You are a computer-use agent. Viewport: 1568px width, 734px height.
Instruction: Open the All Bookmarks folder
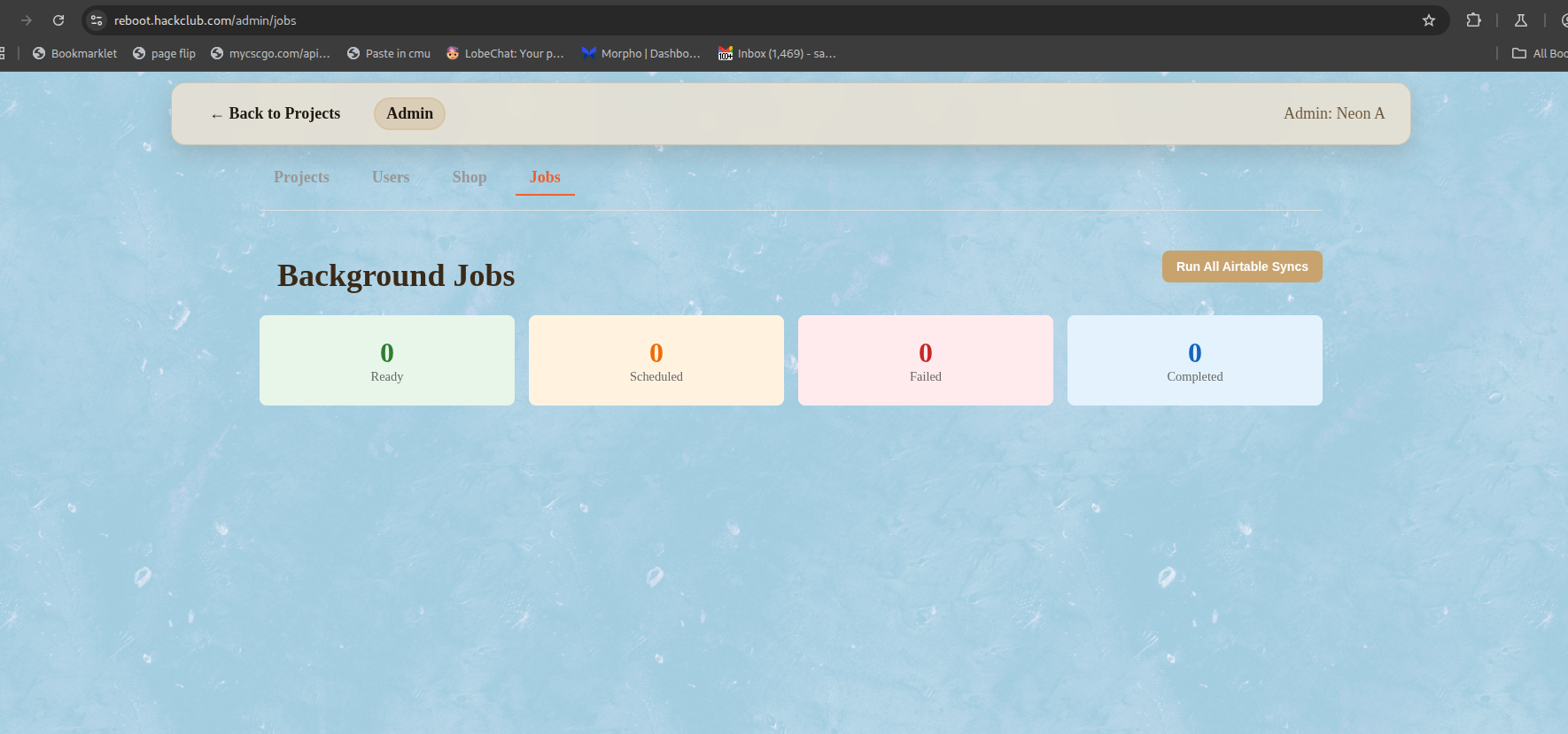tap(1540, 53)
